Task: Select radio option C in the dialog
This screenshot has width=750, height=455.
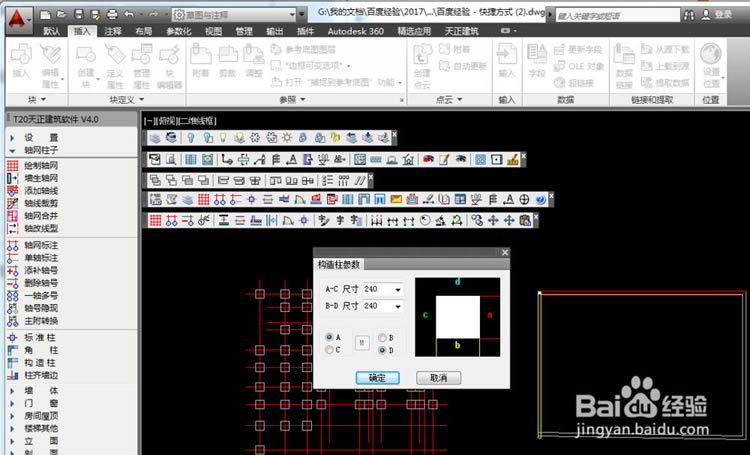Action: tap(330, 350)
